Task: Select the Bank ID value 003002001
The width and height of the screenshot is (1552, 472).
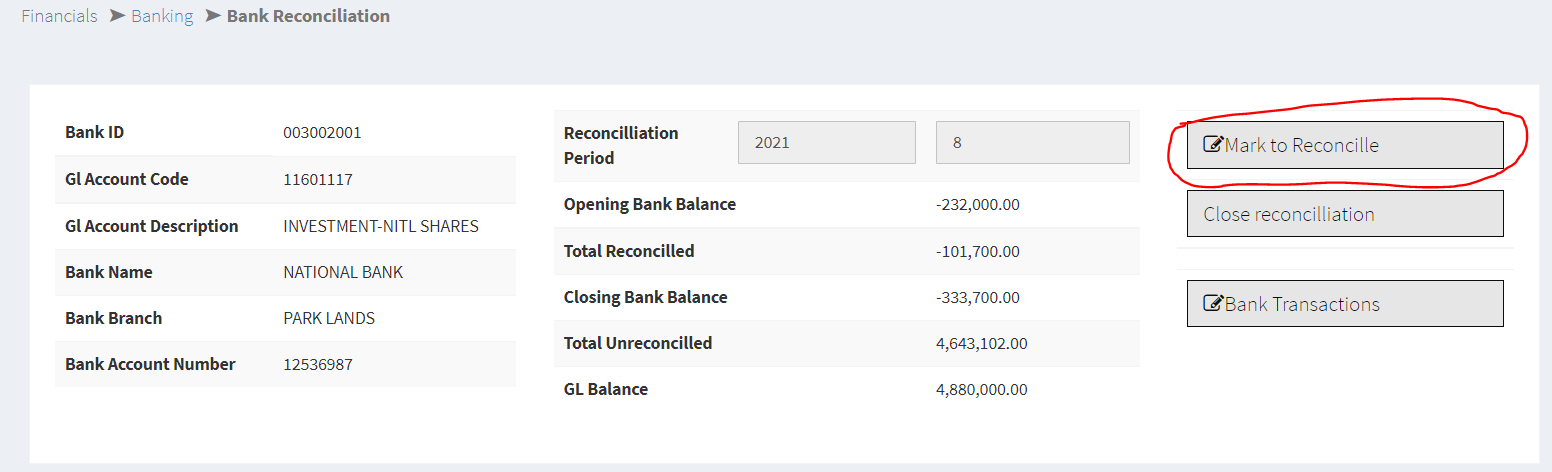Action: click(x=322, y=133)
